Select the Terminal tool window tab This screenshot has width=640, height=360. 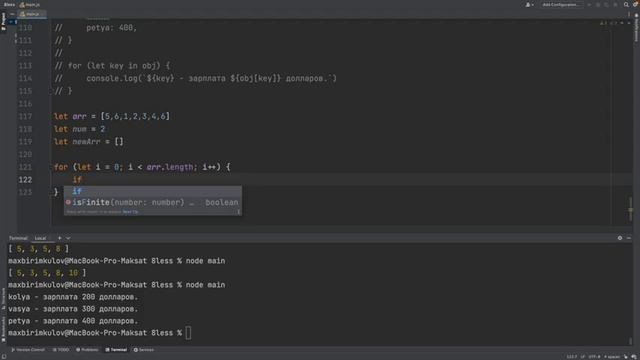pos(116,350)
